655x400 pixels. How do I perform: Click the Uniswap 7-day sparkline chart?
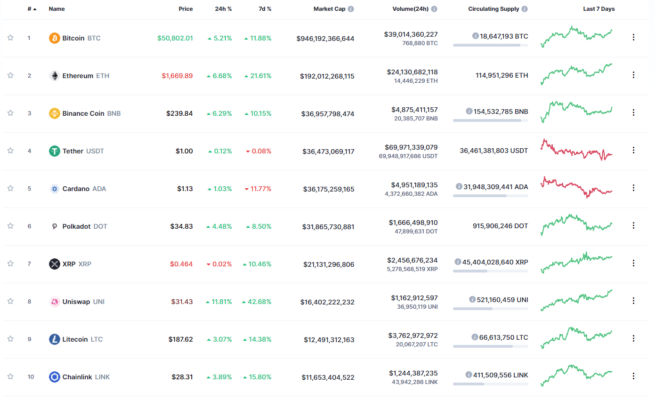click(576, 298)
